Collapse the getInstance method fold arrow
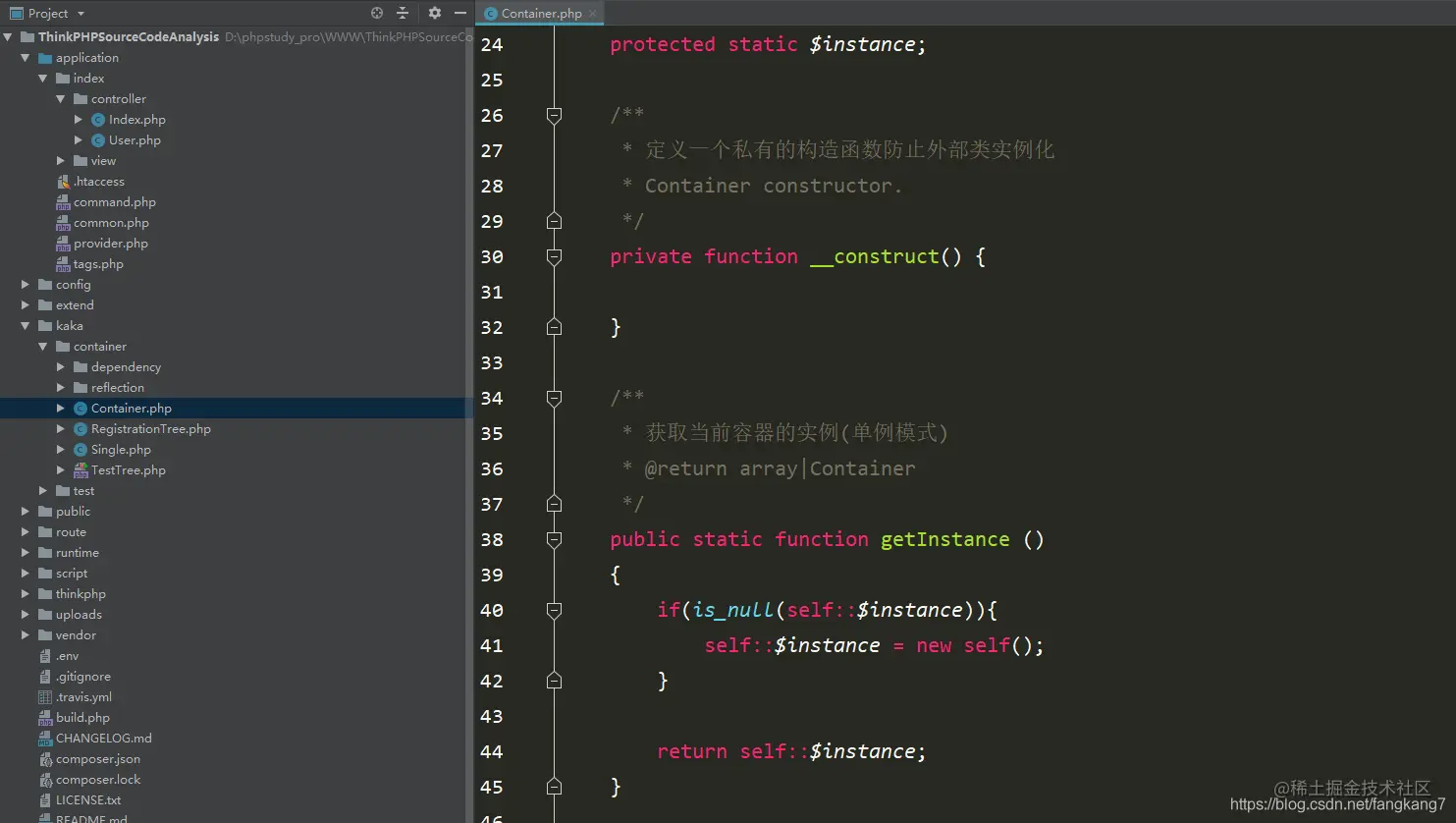The width and height of the screenshot is (1456, 823). click(554, 538)
